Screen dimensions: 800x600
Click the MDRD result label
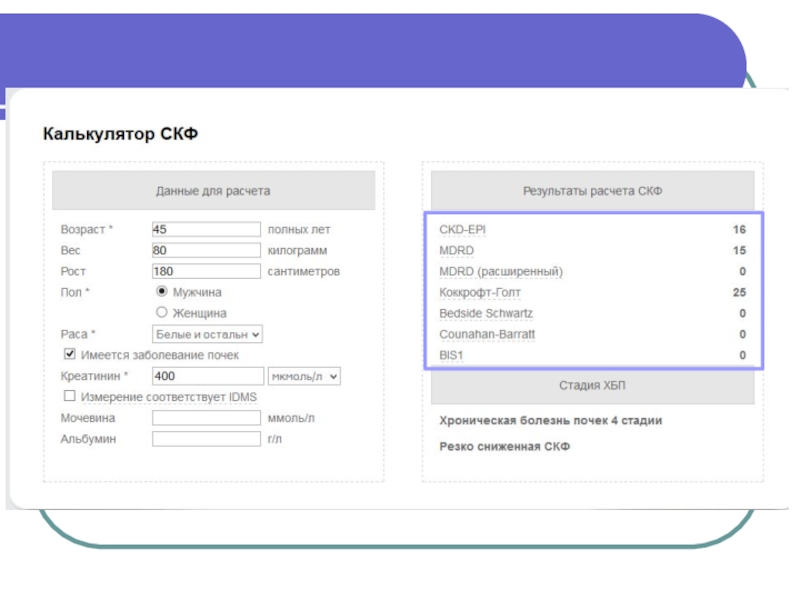(456, 250)
